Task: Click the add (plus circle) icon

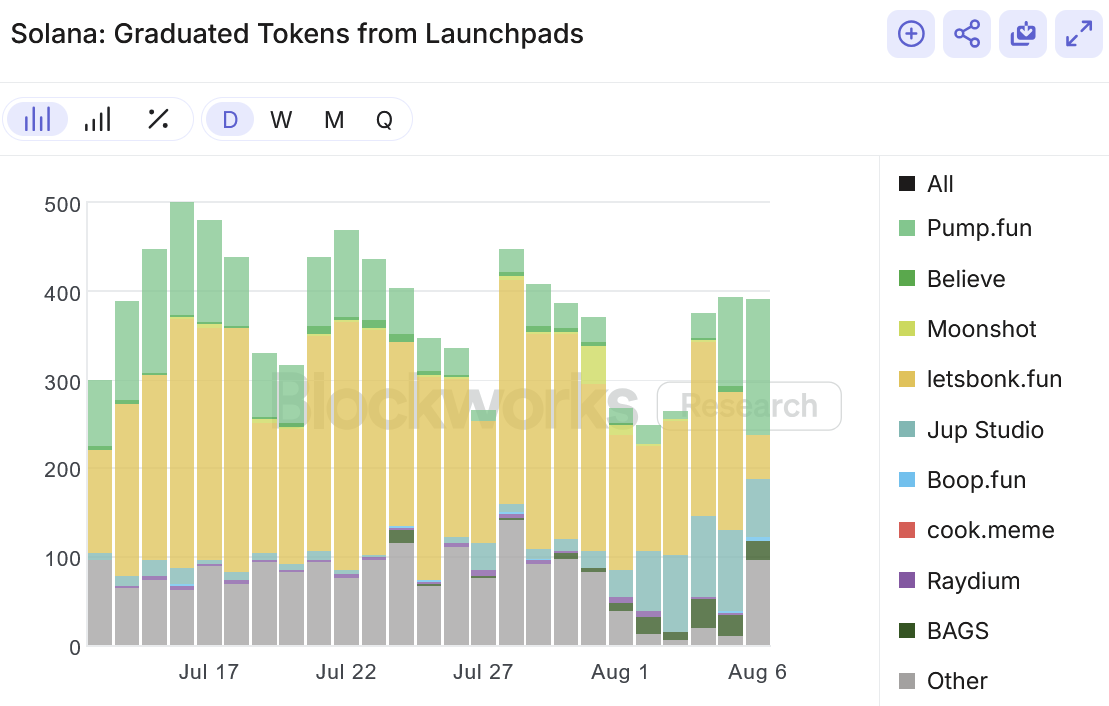Action: (910, 34)
